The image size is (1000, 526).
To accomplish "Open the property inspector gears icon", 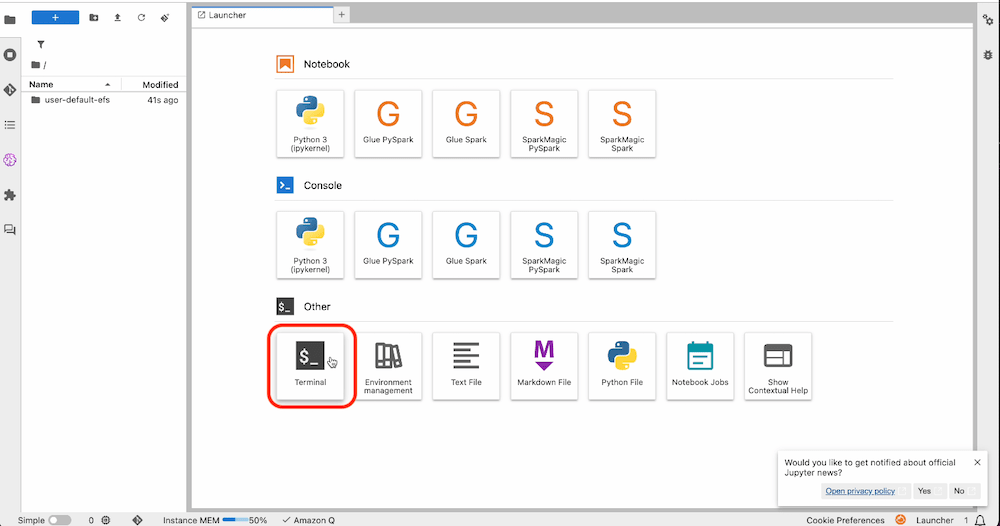I will click(x=988, y=20).
